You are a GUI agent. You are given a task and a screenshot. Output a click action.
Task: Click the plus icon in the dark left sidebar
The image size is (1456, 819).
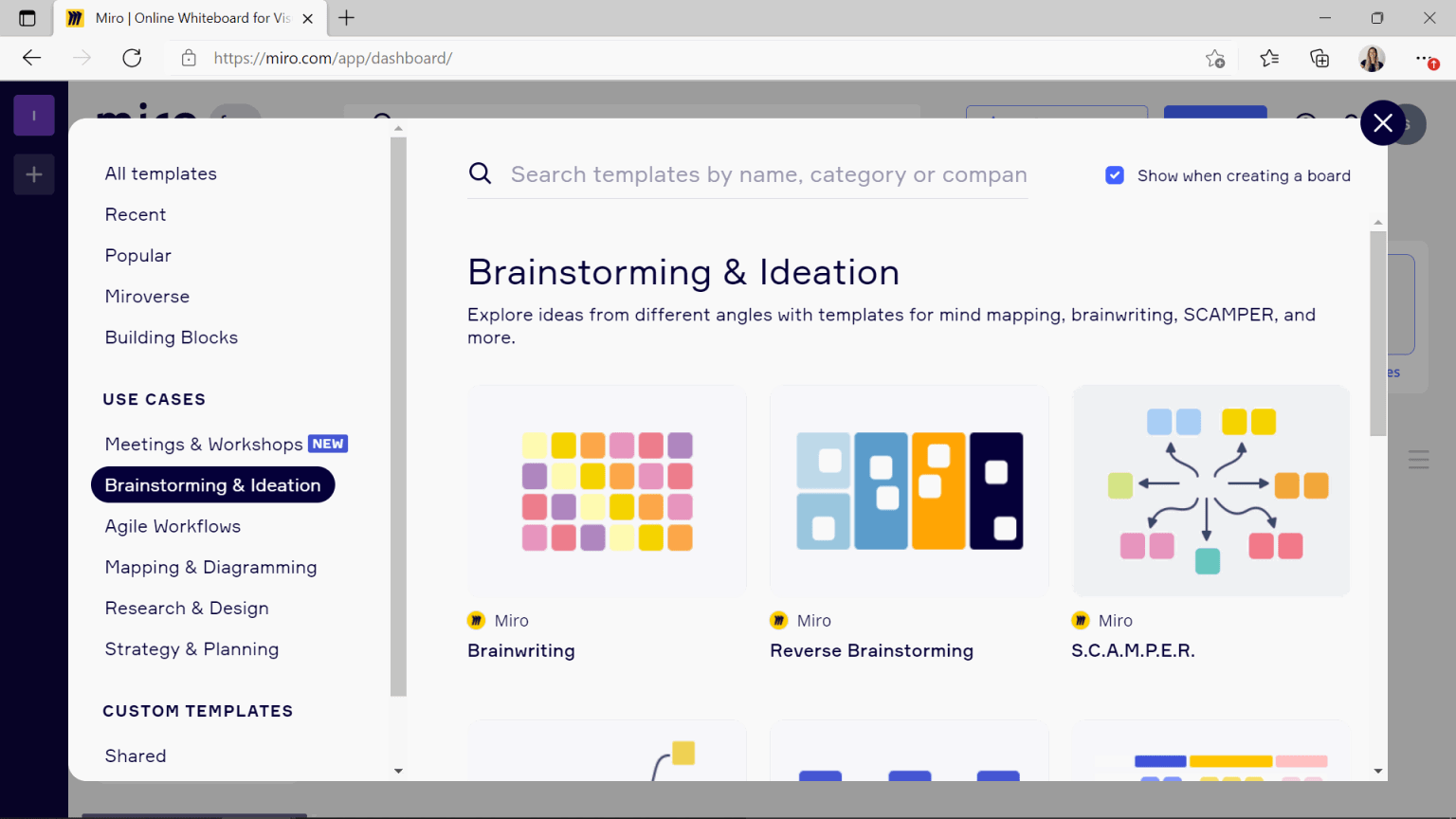coord(34,174)
